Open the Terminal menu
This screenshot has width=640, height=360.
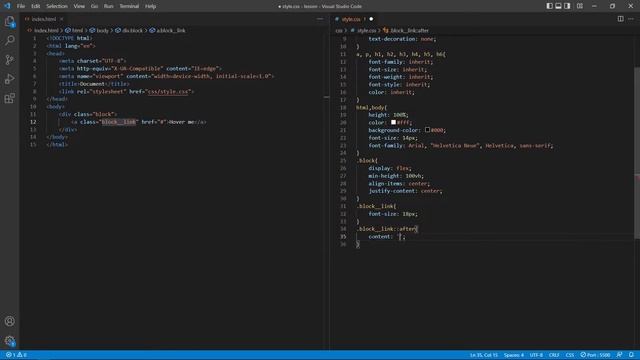pos(129,6)
